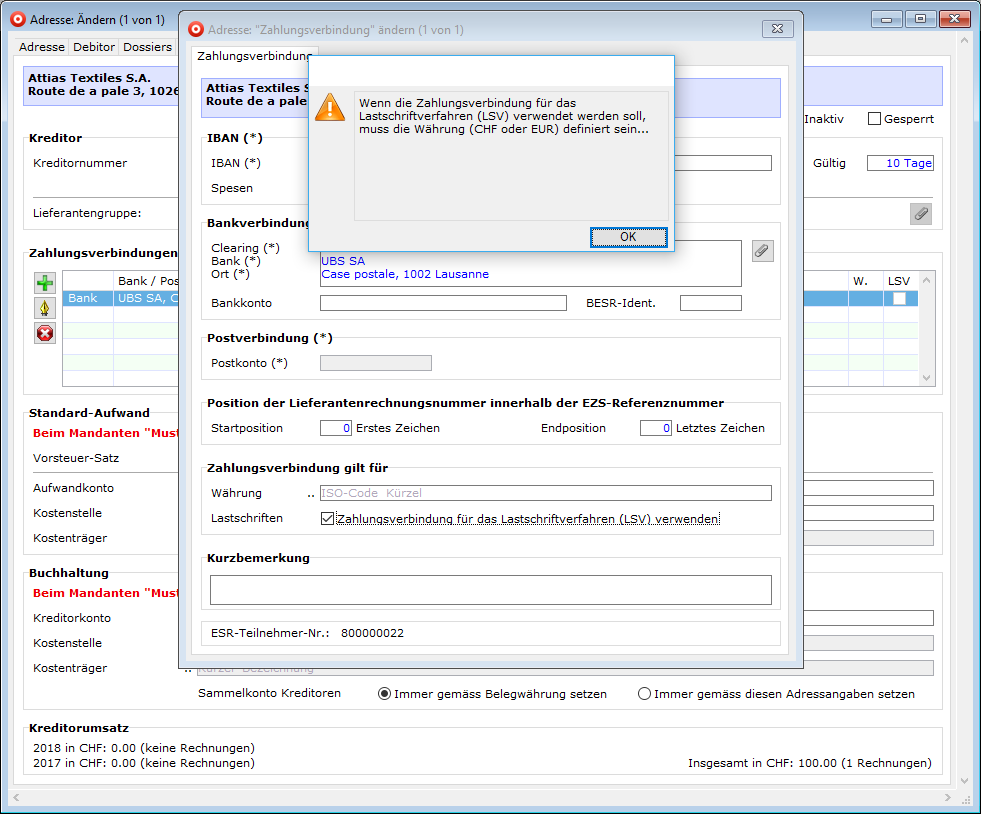The image size is (981, 814).
Task: Click the green plus add payment connection icon
Action: (45, 283)
